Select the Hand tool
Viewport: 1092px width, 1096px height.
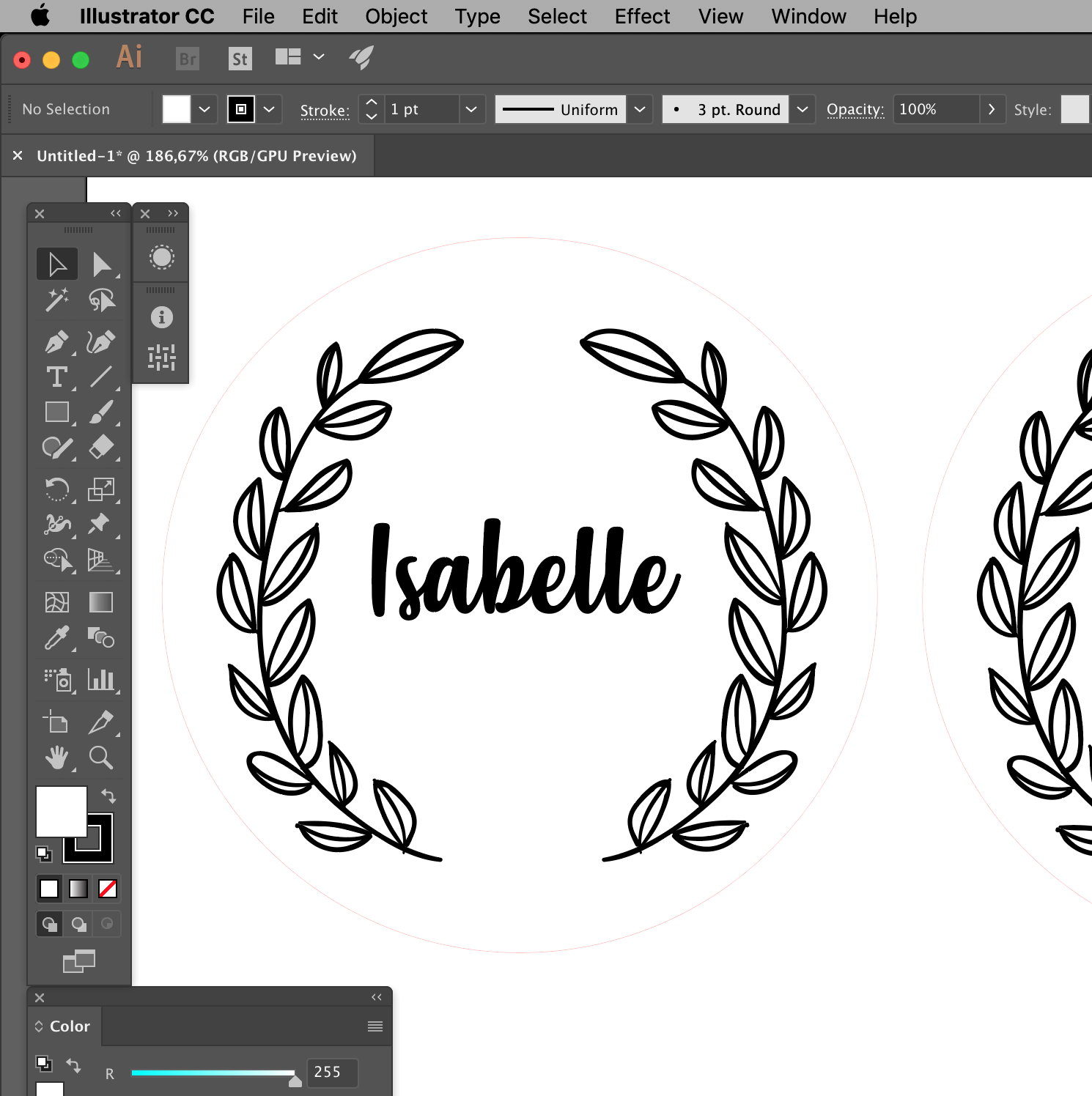57,758
